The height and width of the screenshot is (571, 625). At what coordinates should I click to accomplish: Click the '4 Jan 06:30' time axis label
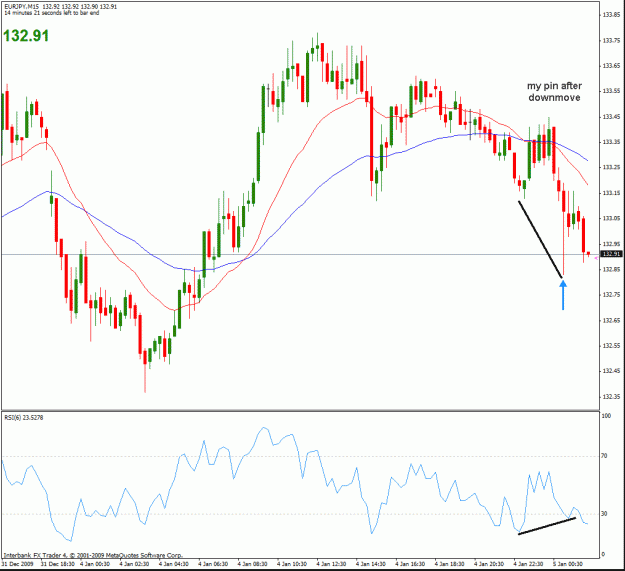click(x=213, y=564)
